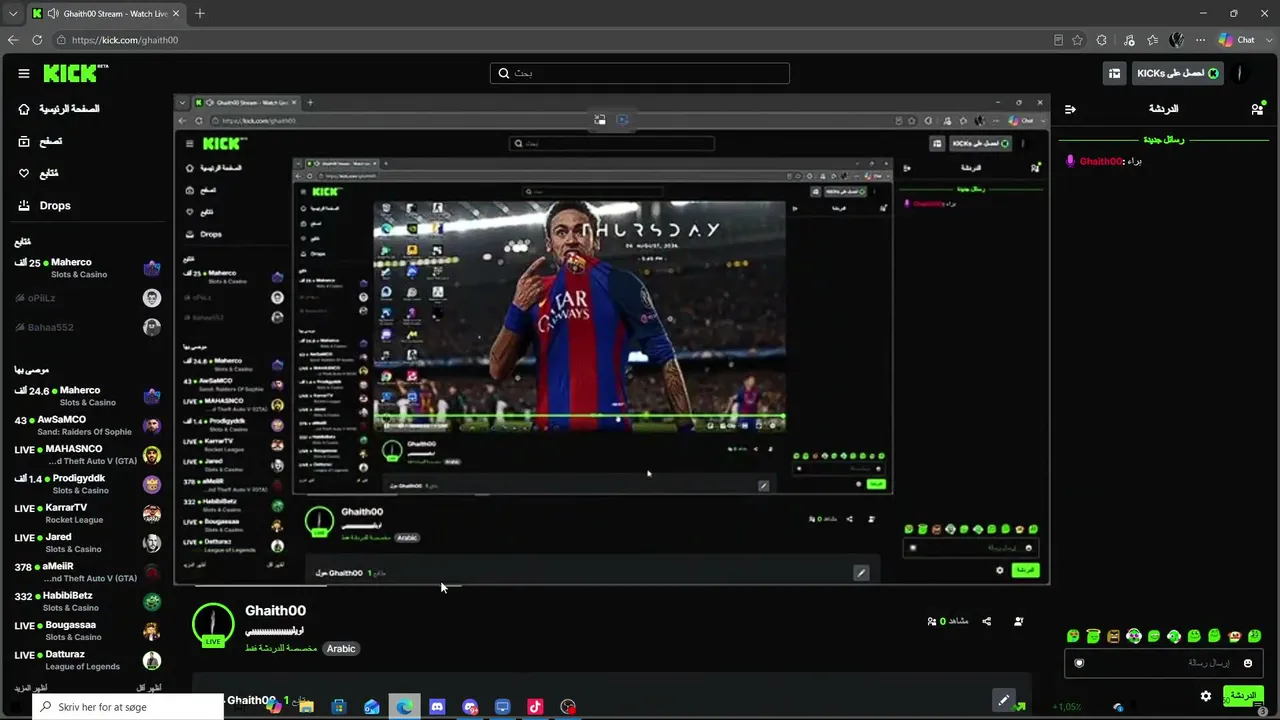The height and width of the screenshot is (720, 1280).
Task: Click the user report icon beside share
Action: coord(1018,621)
